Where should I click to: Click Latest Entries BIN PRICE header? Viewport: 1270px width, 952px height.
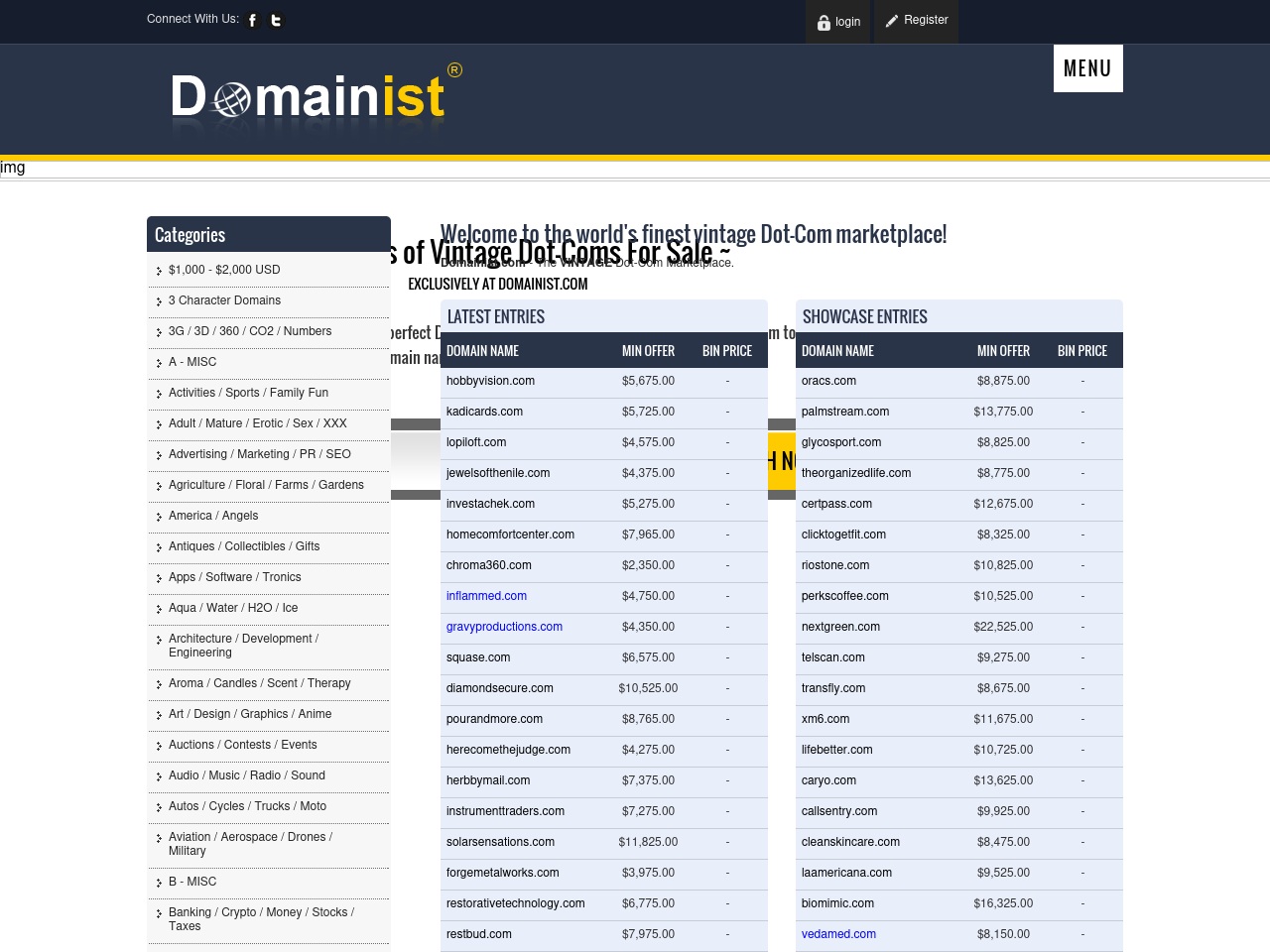pos(727,351)
